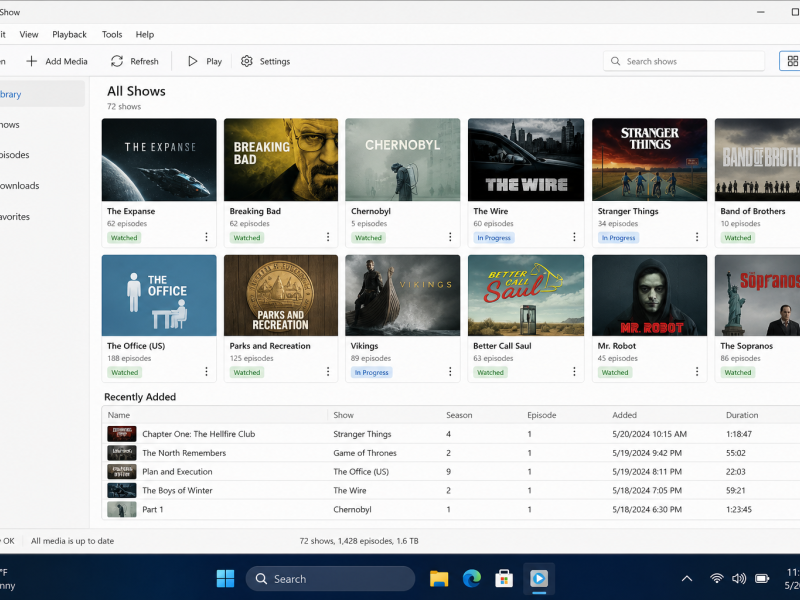This screenshot has width=800, height=600.
Task: Sort by the Name column header
Action: (x=119, y=415)
